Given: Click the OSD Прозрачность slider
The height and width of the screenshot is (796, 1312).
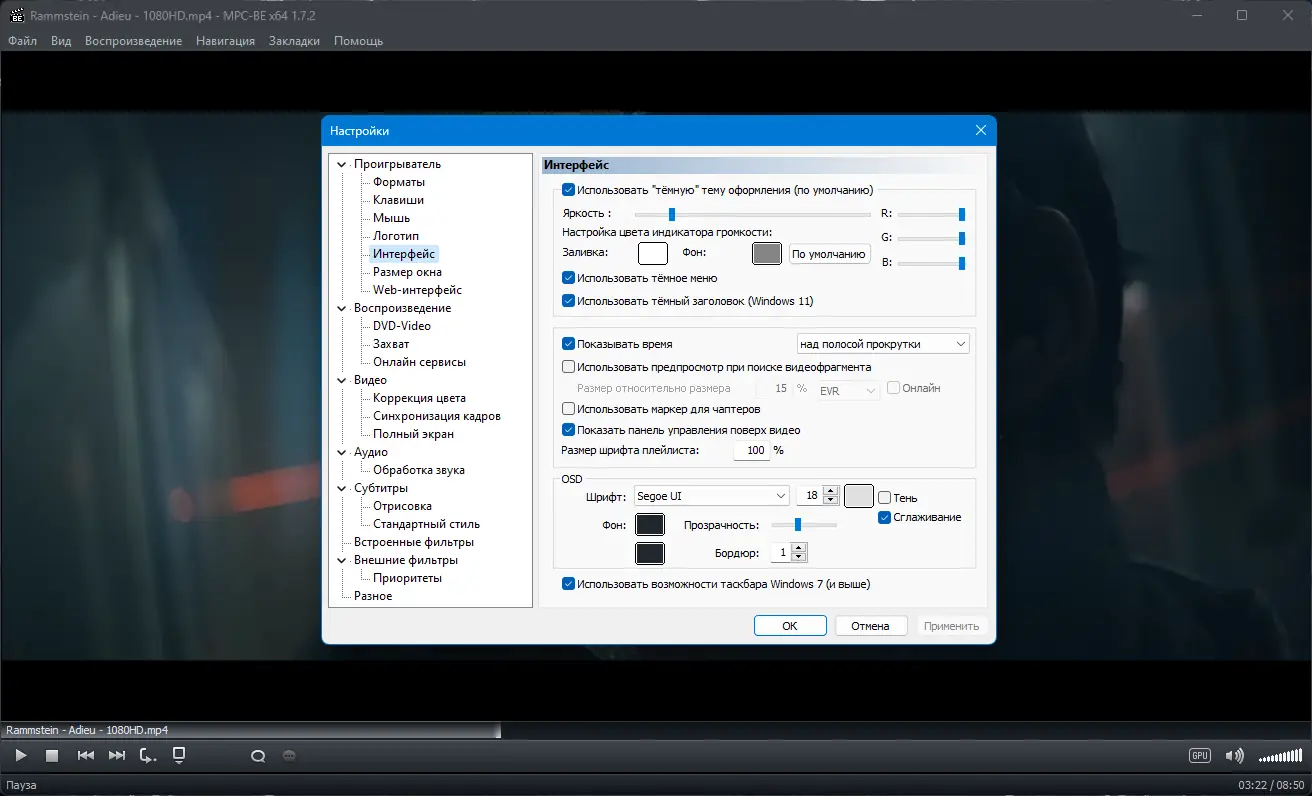Looking at the screenshot, I should pos(803,525).
